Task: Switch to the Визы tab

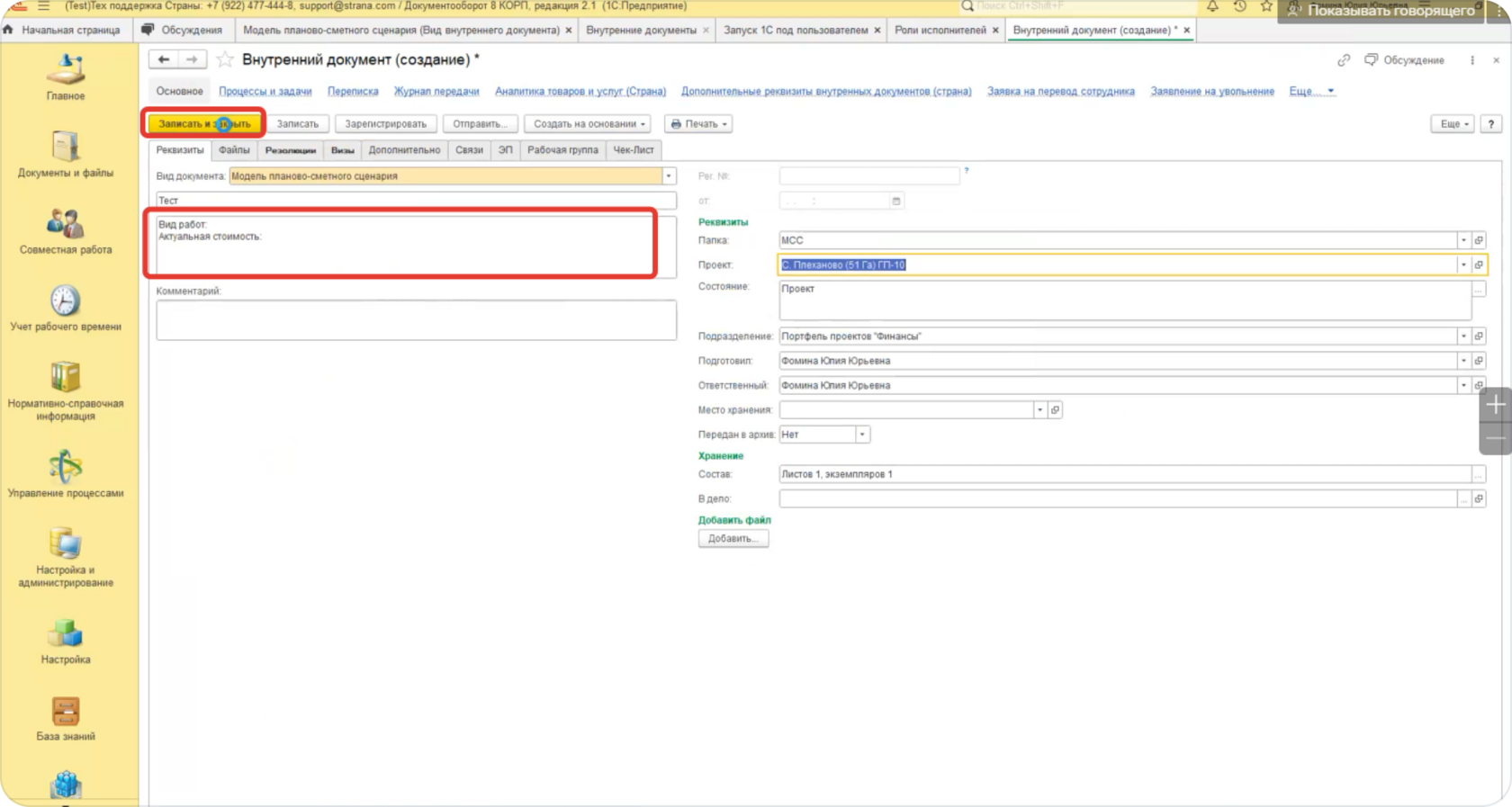Action: coord(342,150)
